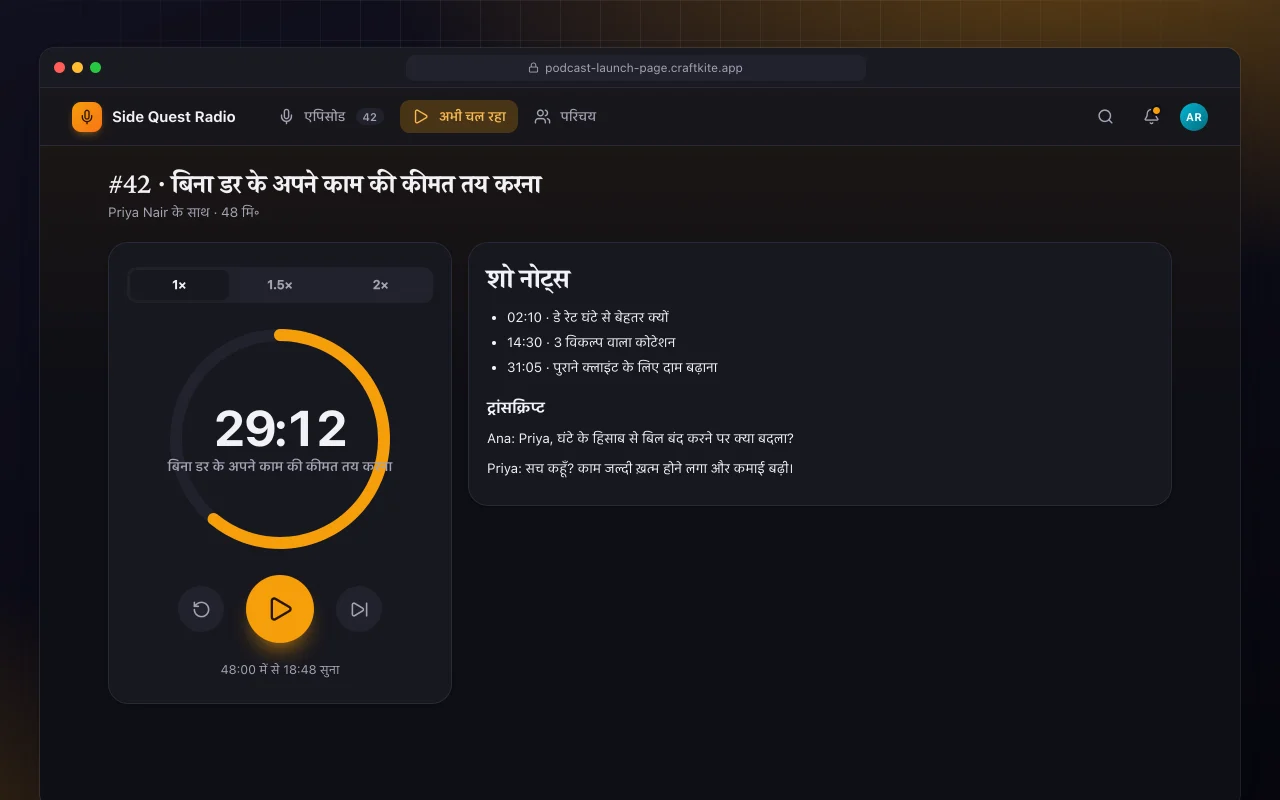1280x800 pixels.
Task: Click the Priya Nair के साथ subtitle
Action: [184, 213]
